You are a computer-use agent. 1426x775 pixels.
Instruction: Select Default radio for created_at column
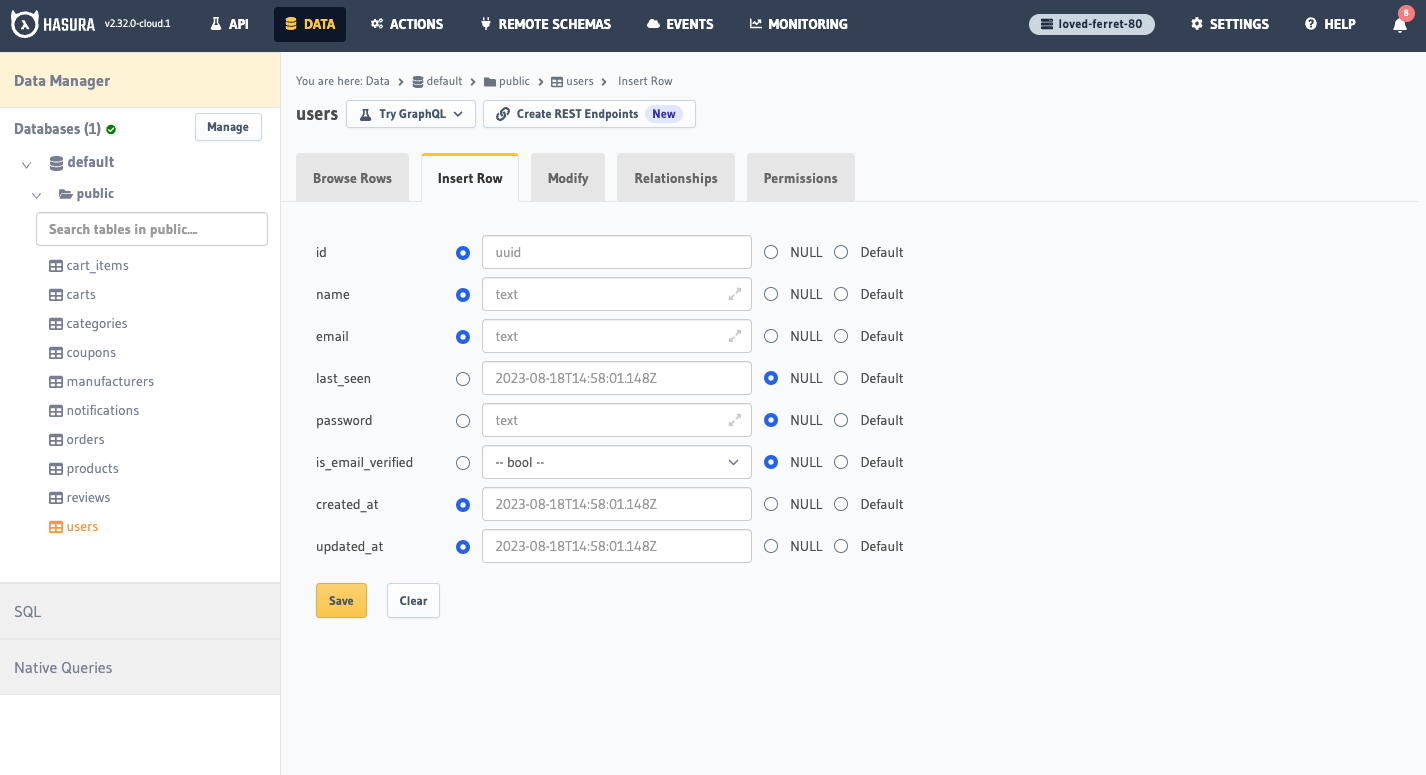[841, 504]
